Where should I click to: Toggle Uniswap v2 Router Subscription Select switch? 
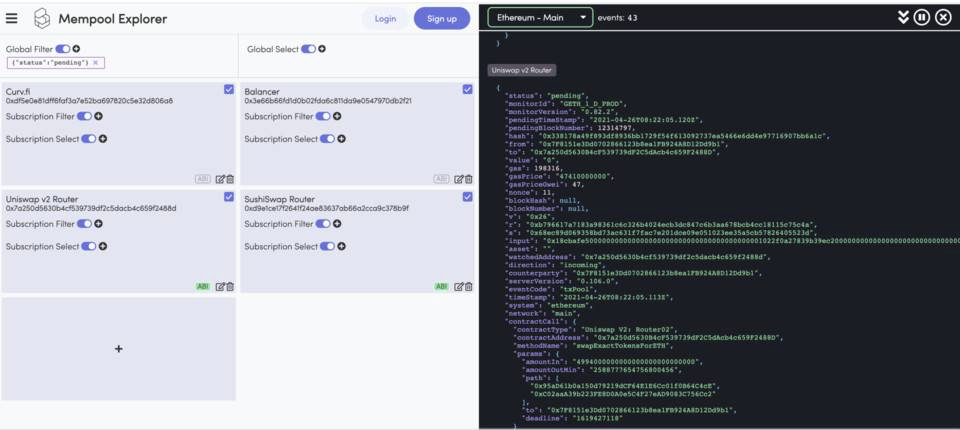click(89, 246)
